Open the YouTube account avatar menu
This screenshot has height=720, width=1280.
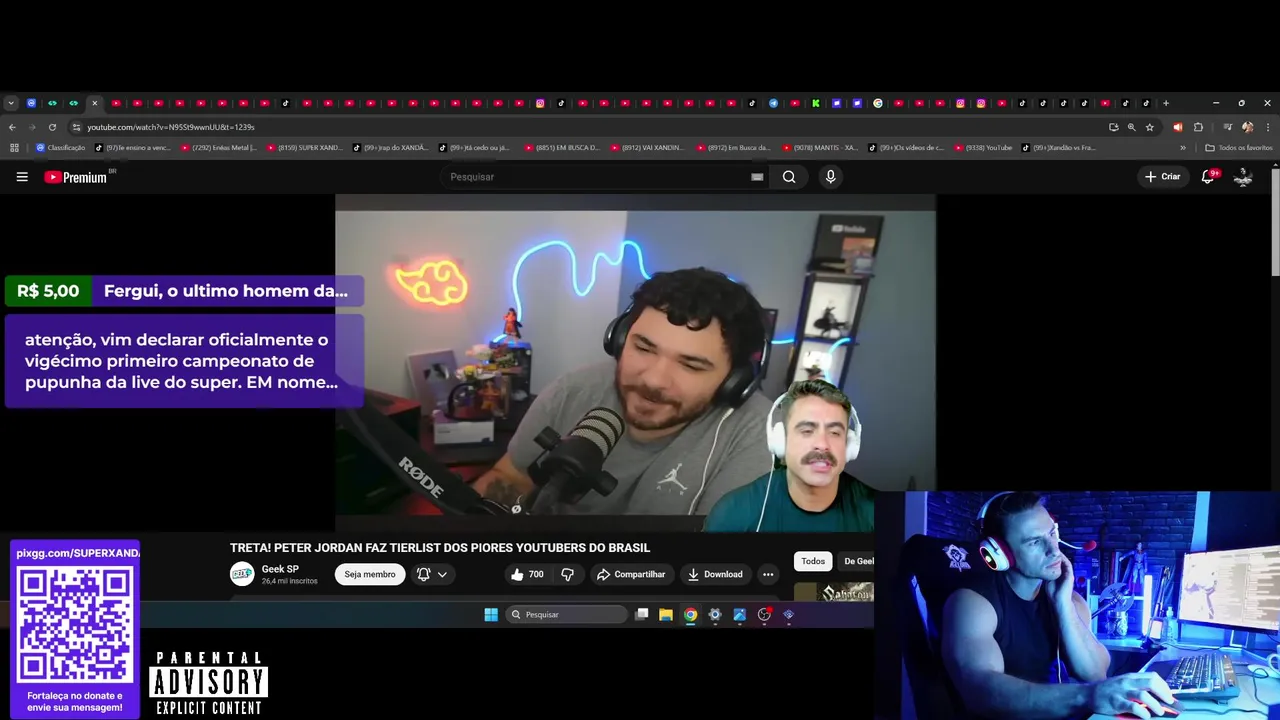(x=1243, y=177)
